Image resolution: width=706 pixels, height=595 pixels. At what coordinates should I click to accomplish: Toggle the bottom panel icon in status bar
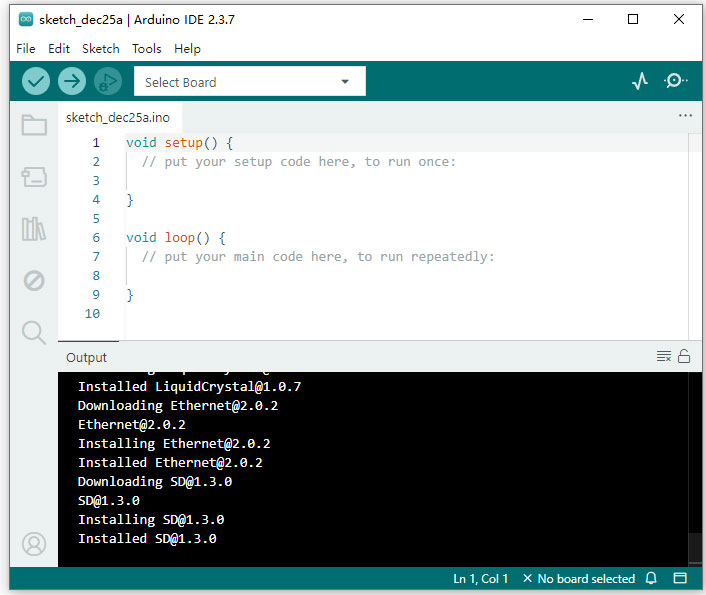tap(680, 578)
